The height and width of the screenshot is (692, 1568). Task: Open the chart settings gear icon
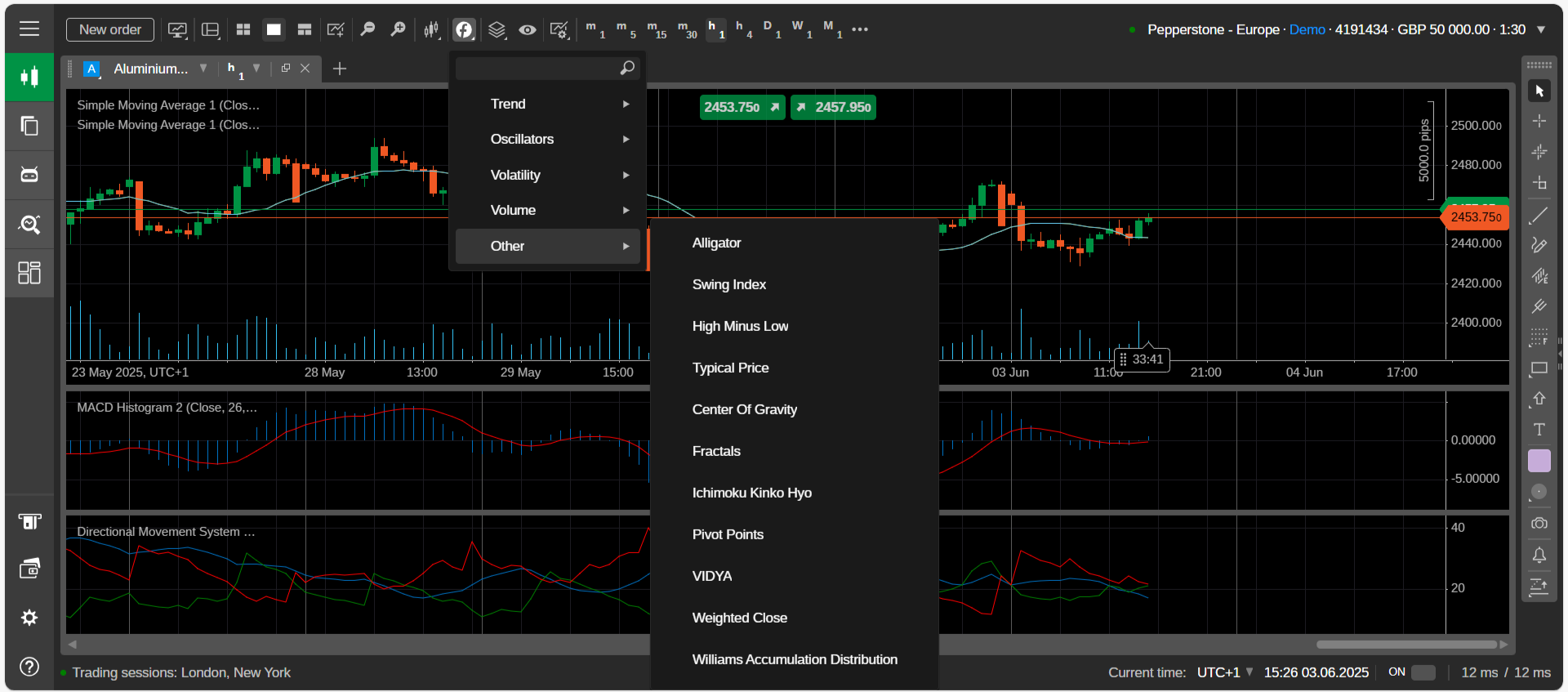[559, 30]
